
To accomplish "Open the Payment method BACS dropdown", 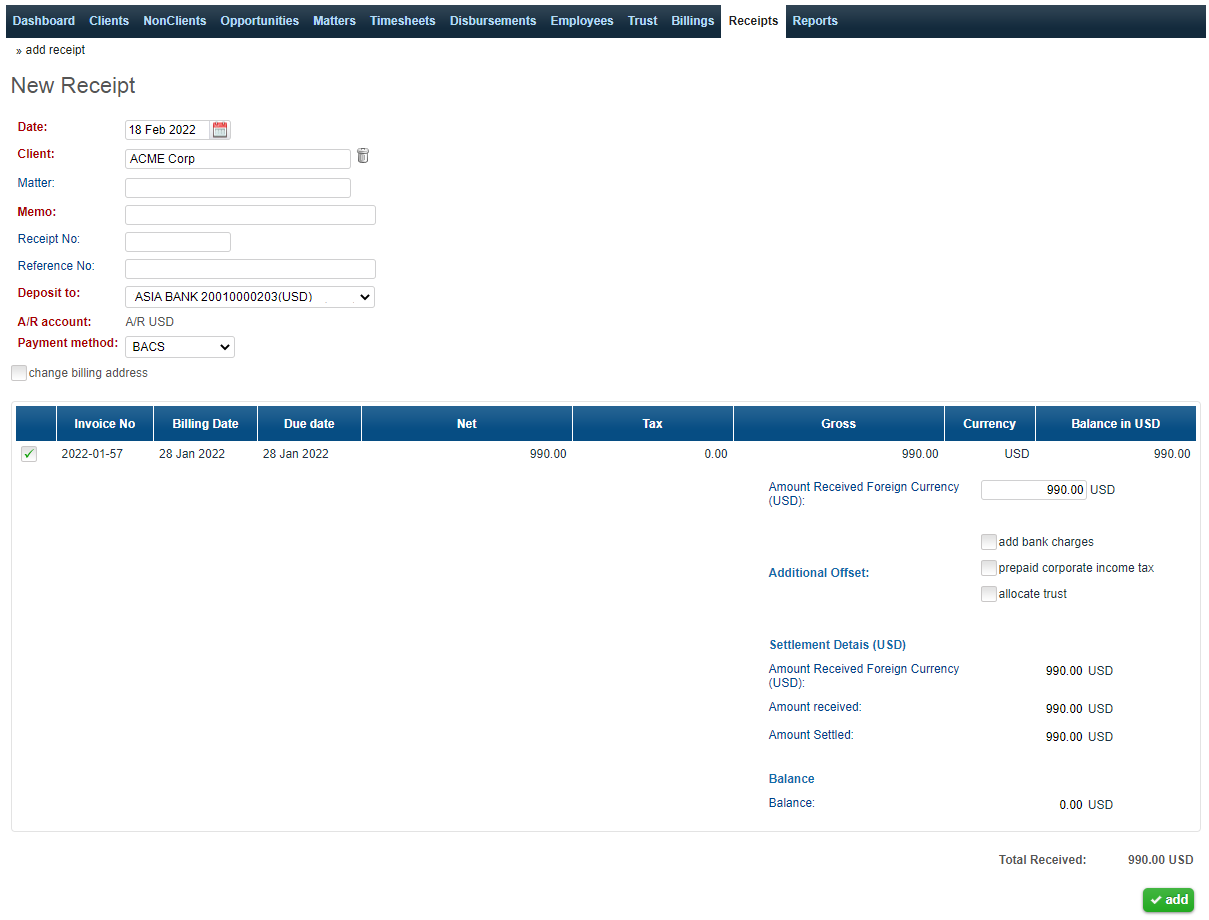I will (x=179, y=347).
